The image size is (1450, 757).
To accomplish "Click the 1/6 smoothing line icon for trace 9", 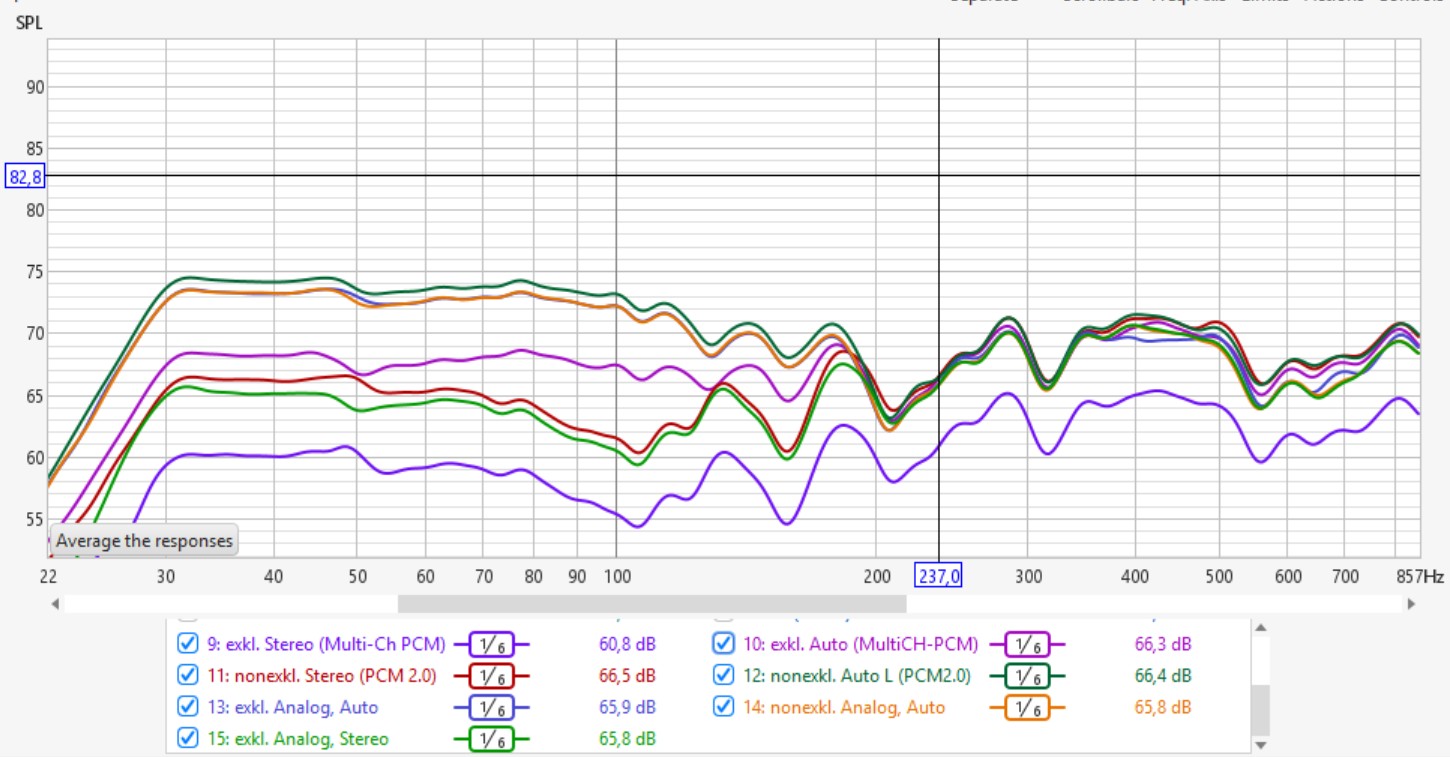I will [490, 644].
